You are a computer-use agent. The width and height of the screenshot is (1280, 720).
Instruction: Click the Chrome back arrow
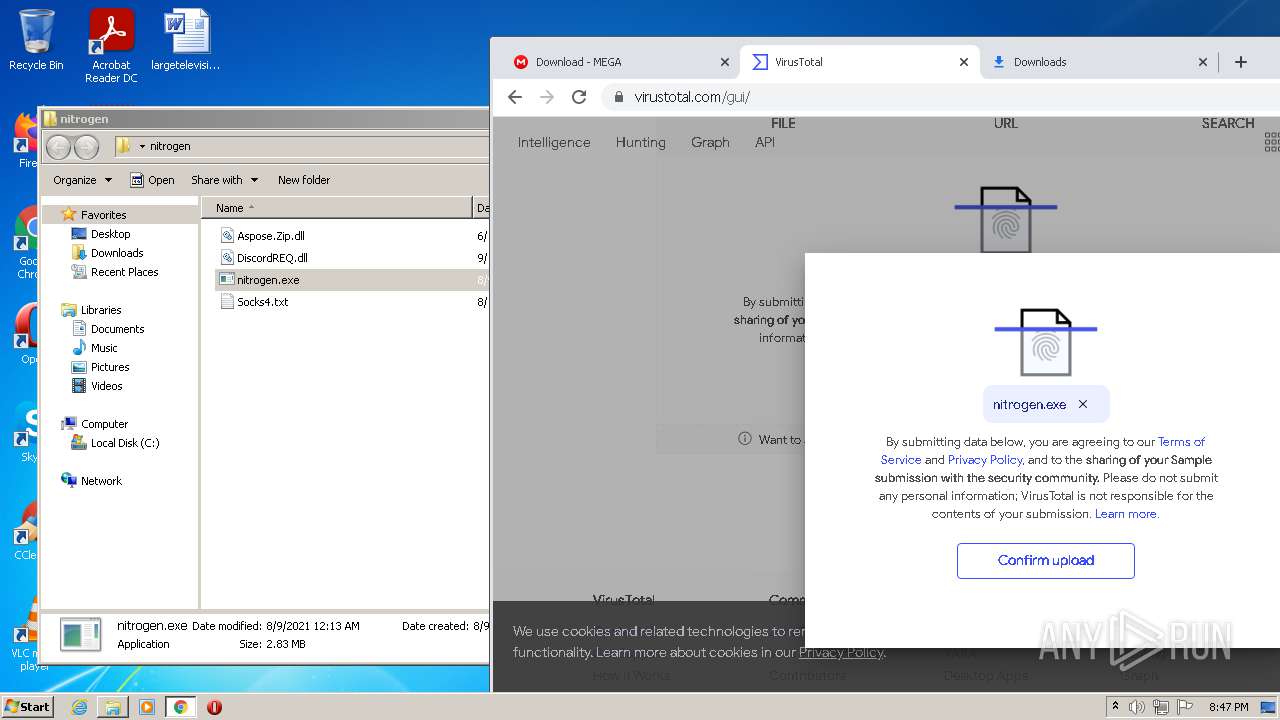pos(515,97)
